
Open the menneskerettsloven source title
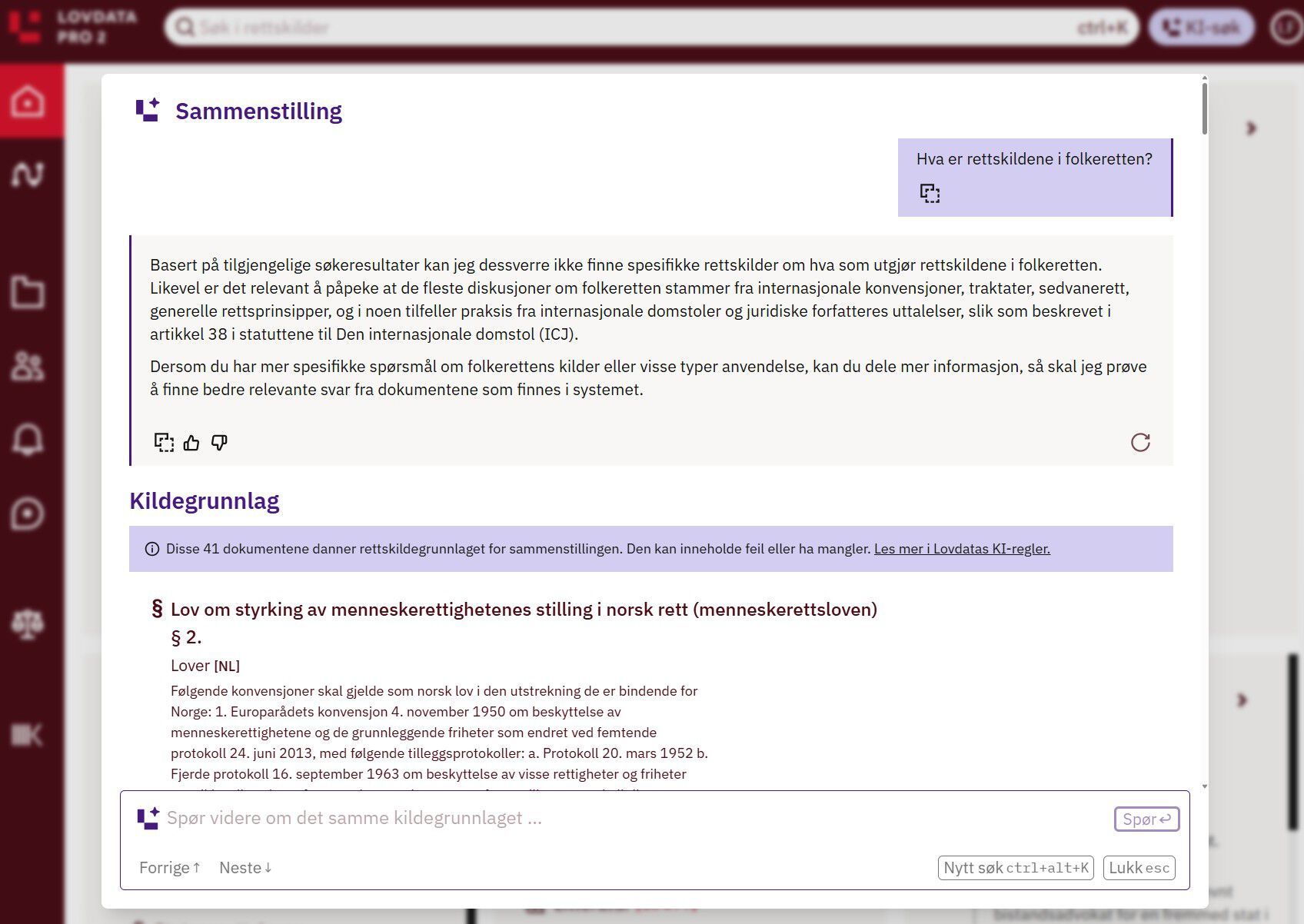(524, 610)
